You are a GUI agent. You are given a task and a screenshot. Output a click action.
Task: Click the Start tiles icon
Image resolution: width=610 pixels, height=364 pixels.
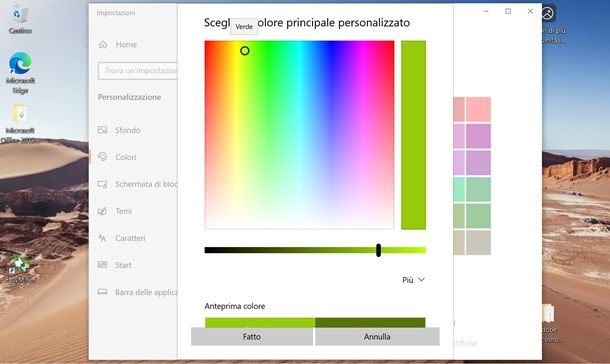pyautogui.click(x=102, y=265)
